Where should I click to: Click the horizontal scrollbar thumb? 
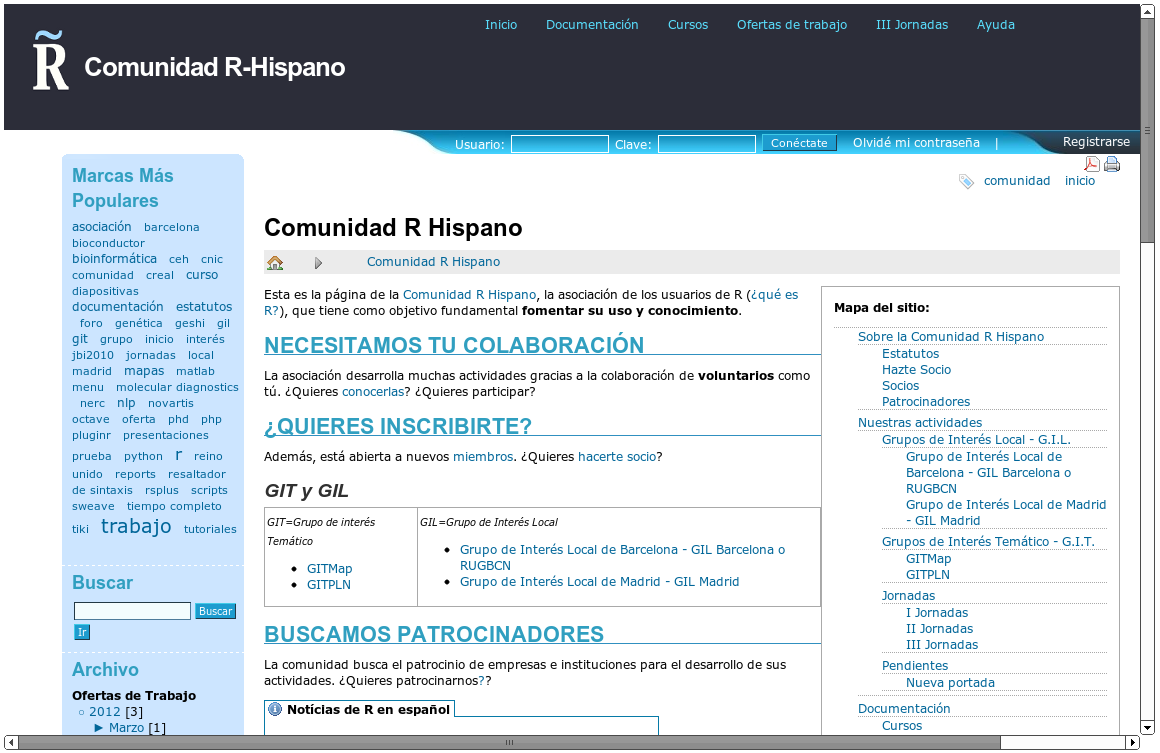pyautogui.click(x=509, y=743)
